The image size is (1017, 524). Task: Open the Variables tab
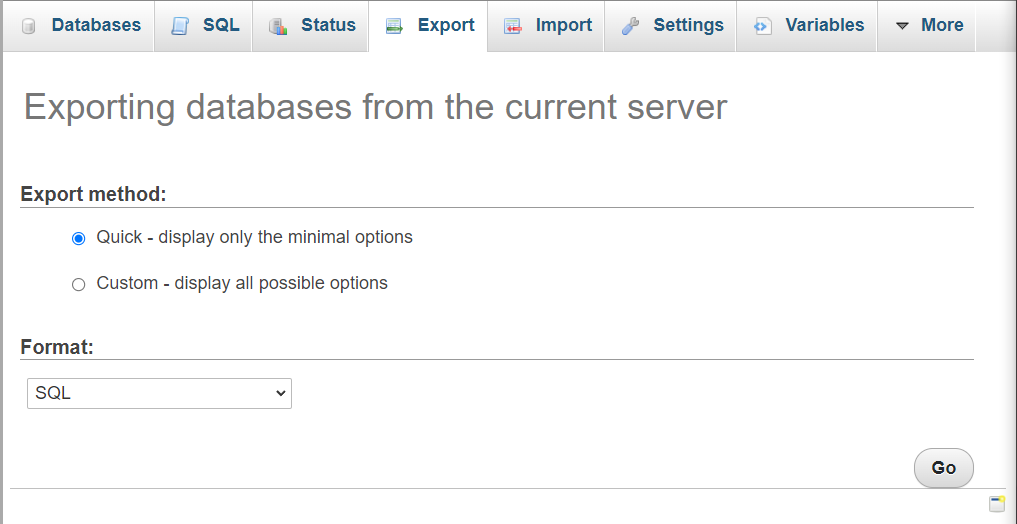pos(807,26)
